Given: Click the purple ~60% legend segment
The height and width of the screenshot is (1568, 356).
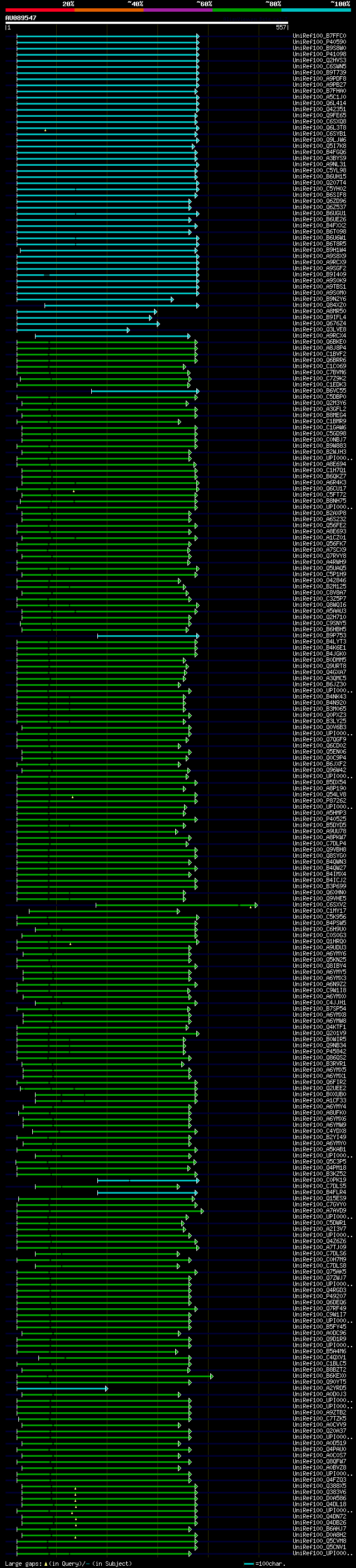Looking at the screenshot, I should 179,10.
